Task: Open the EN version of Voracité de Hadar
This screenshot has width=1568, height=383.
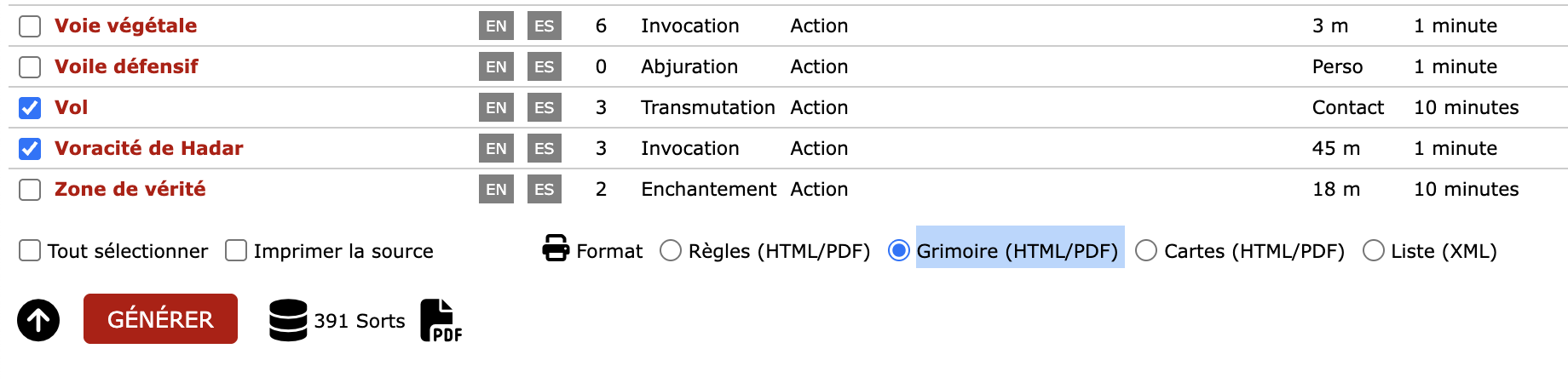Action: tap(496, 148)
